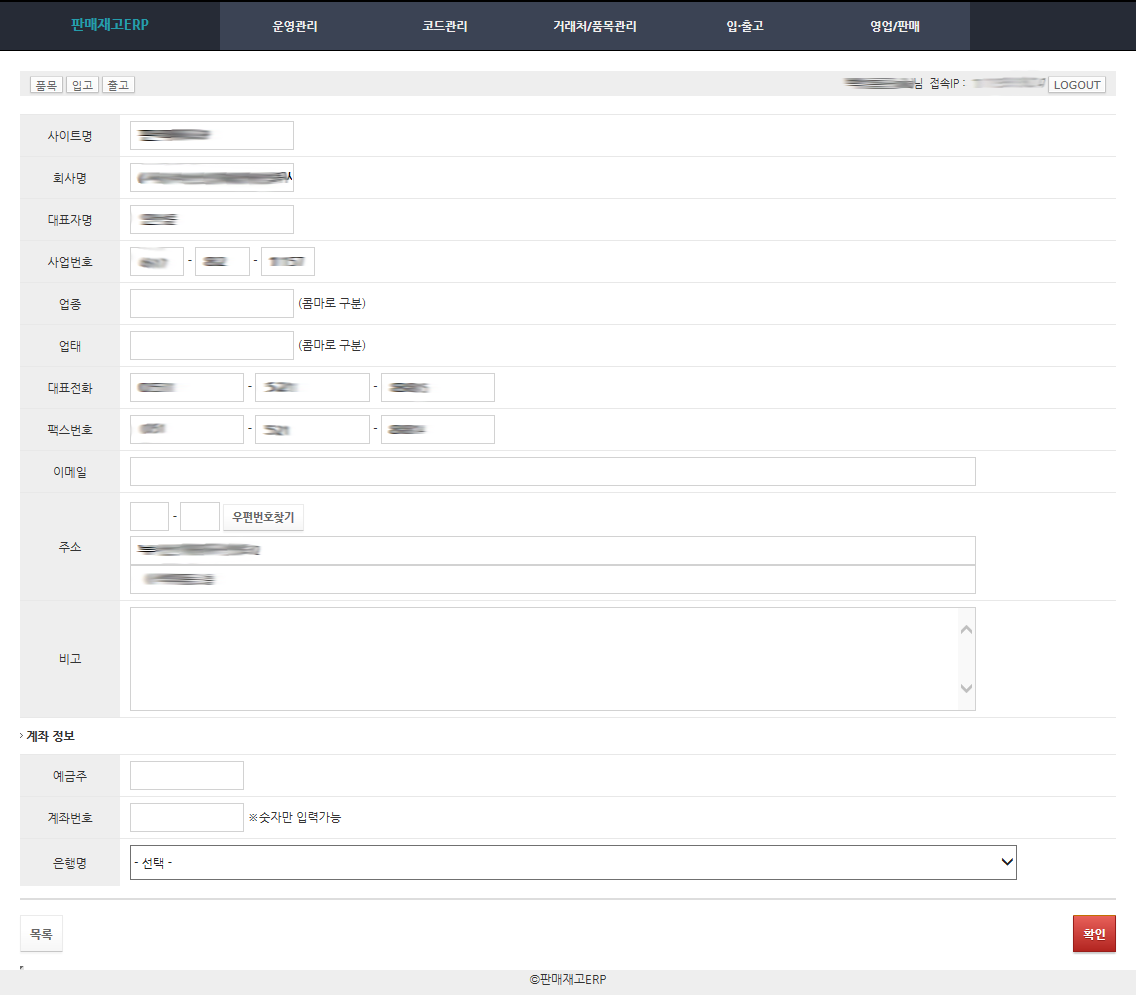Image resolution: width=1136 pixels, height=995 pixels.
Task: Click the 예금주 input field
Action: point(187,776)
